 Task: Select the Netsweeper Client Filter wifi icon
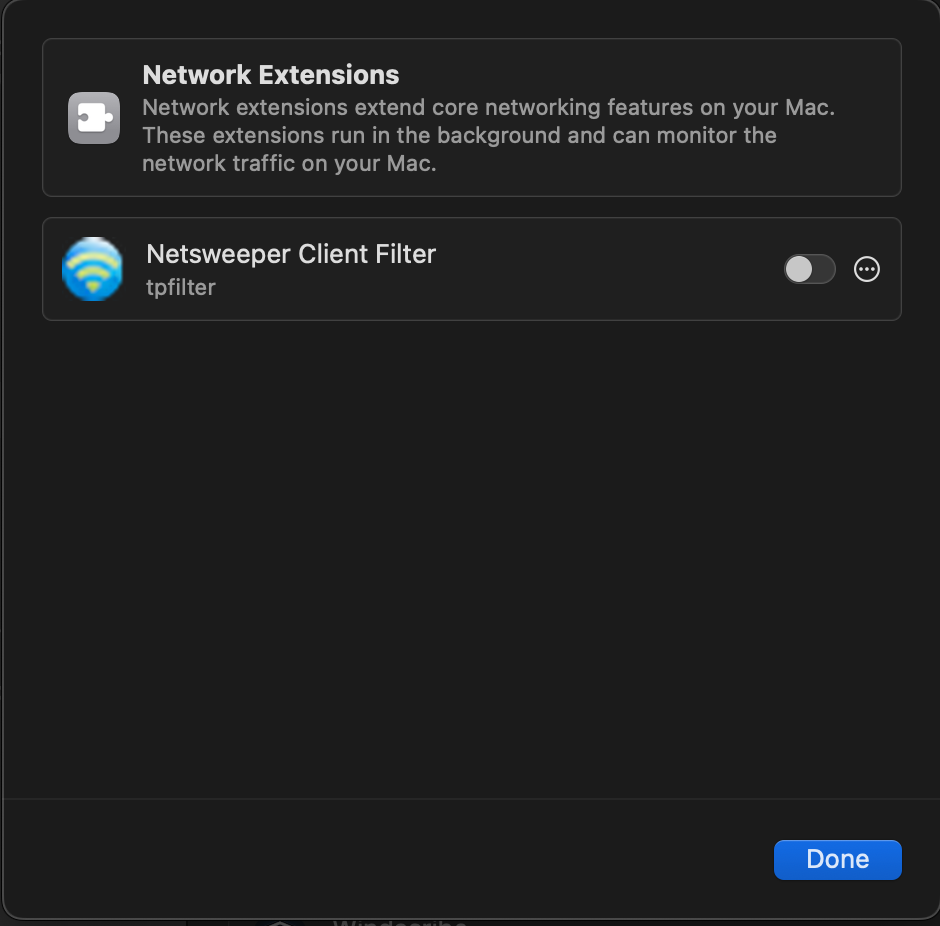pyautogui.click(x=93, y=269)
